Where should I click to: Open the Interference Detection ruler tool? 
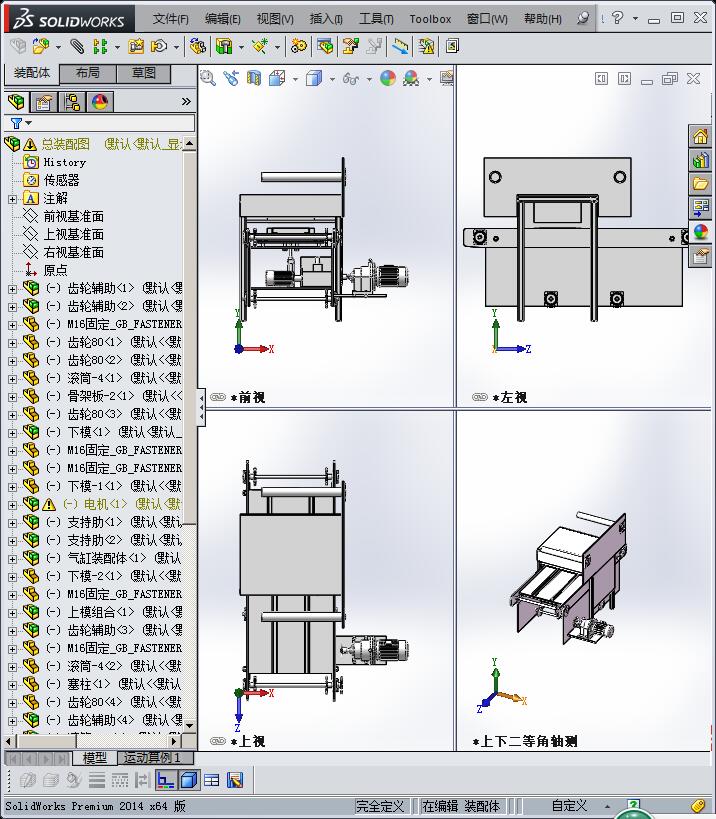point(401,46)
